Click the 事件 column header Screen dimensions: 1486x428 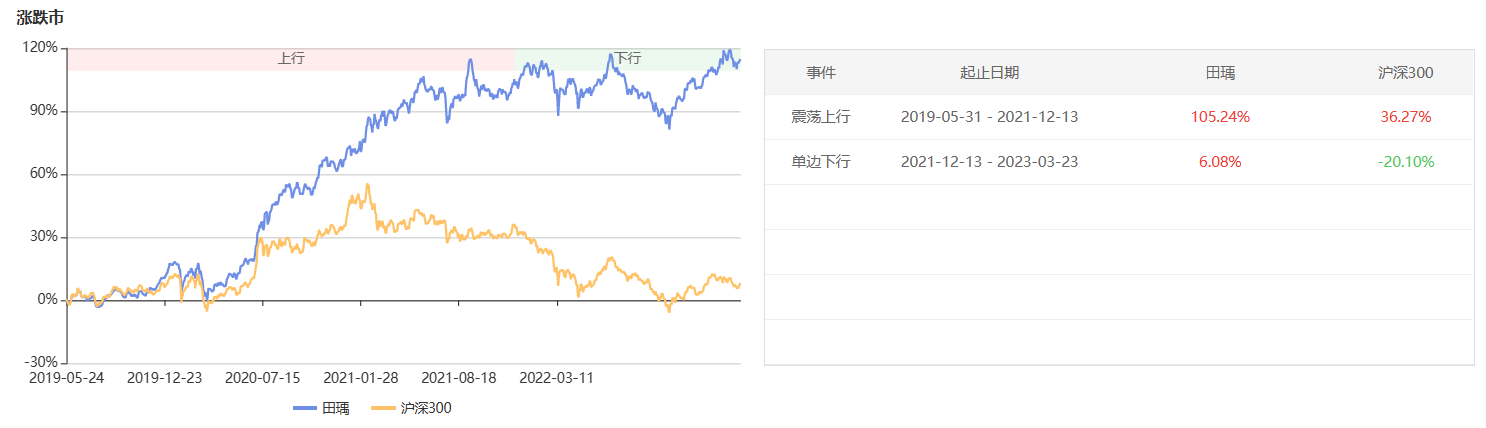pos(821,72)
